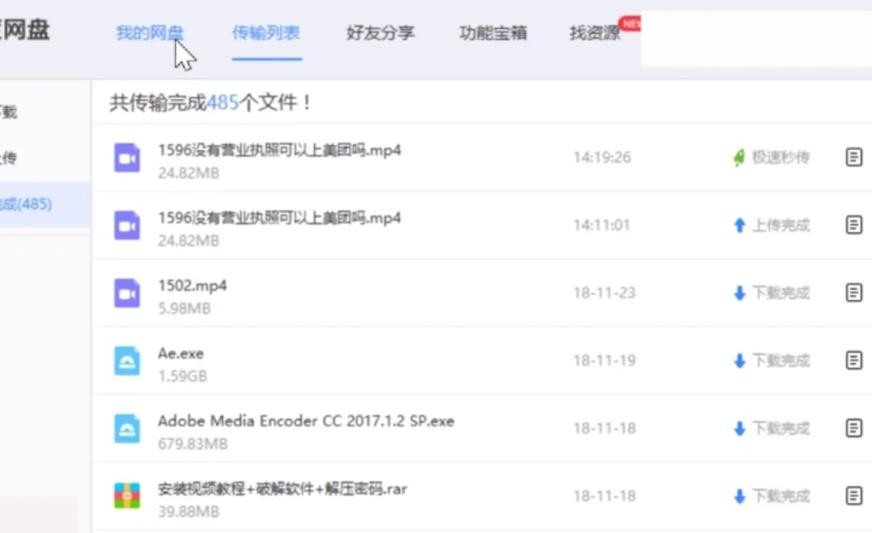This screenshot has height=533, width=872.
Task: Click the Ae.exe file name
Action: [181, 353]
